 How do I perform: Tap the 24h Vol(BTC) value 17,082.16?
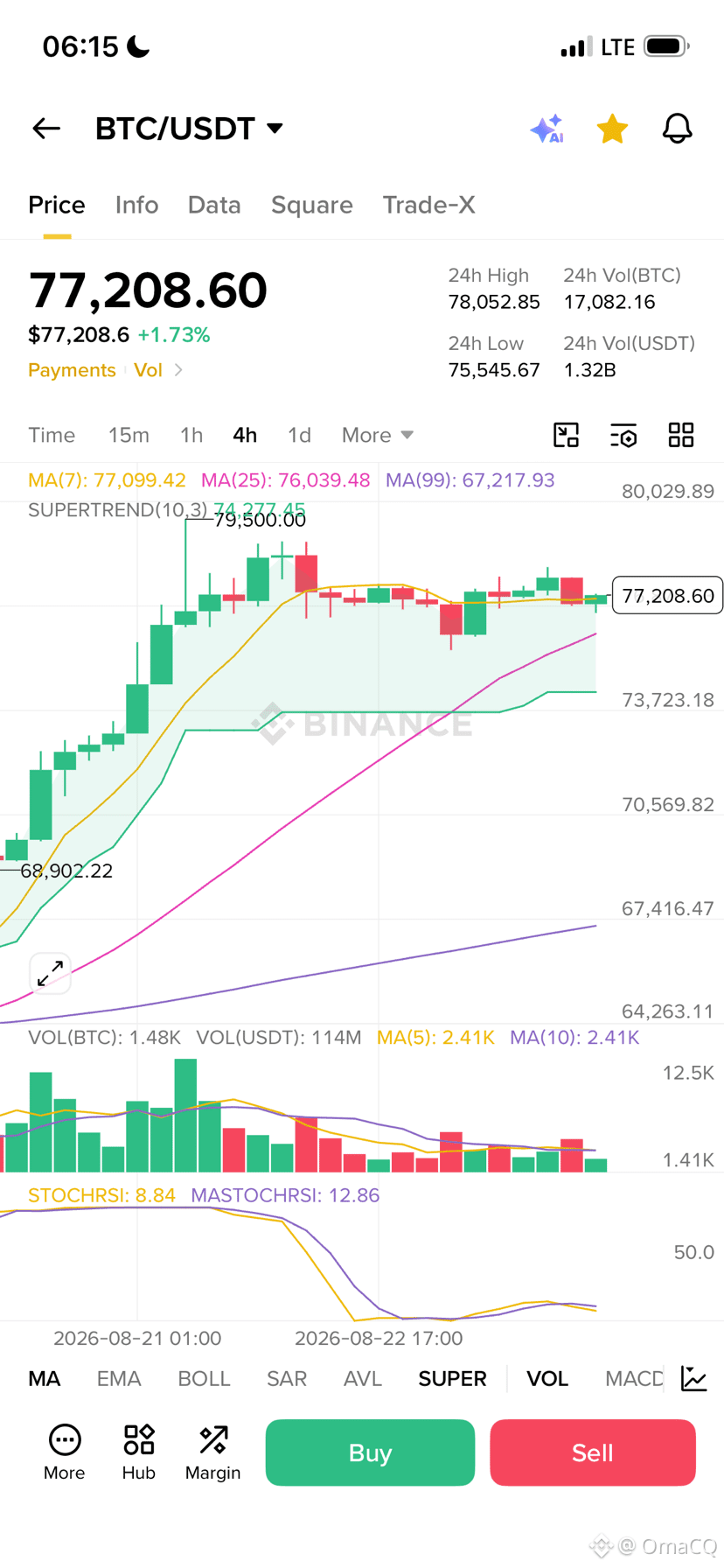(x=609, y=302)
